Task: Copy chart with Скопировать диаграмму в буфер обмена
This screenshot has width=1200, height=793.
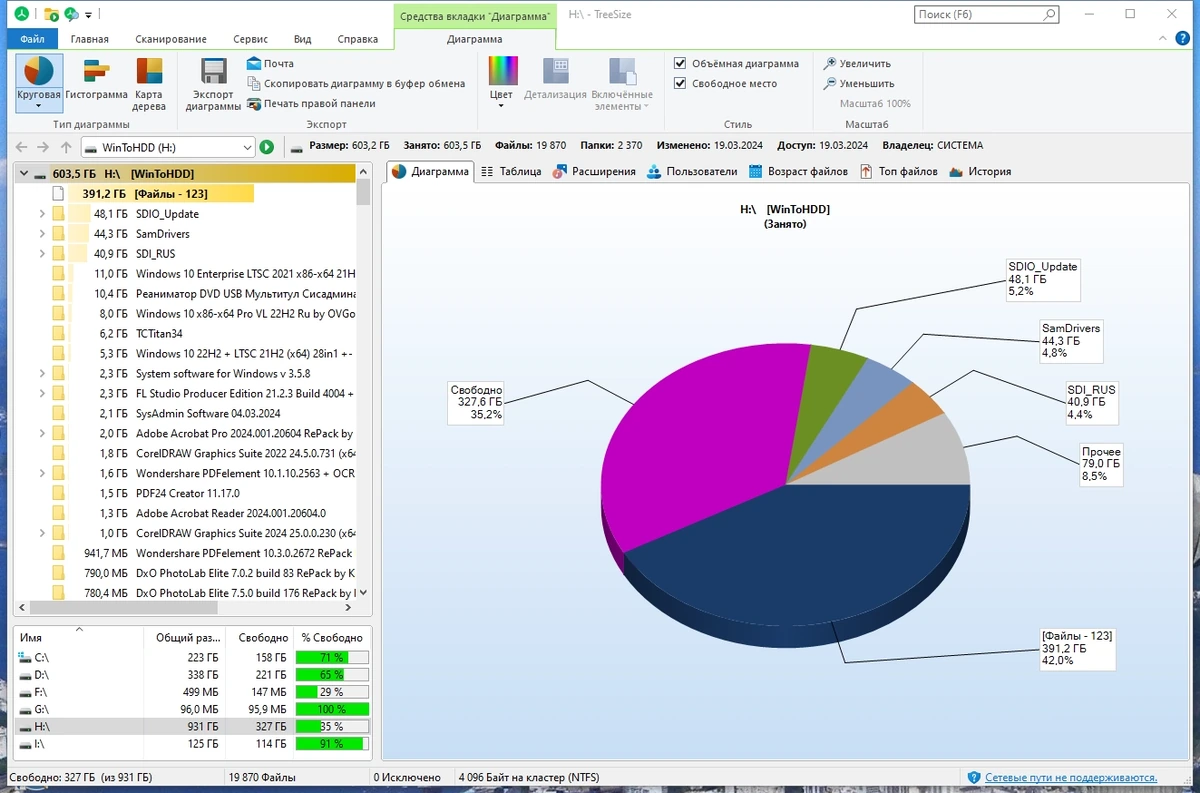Action: tap(356, 83)
